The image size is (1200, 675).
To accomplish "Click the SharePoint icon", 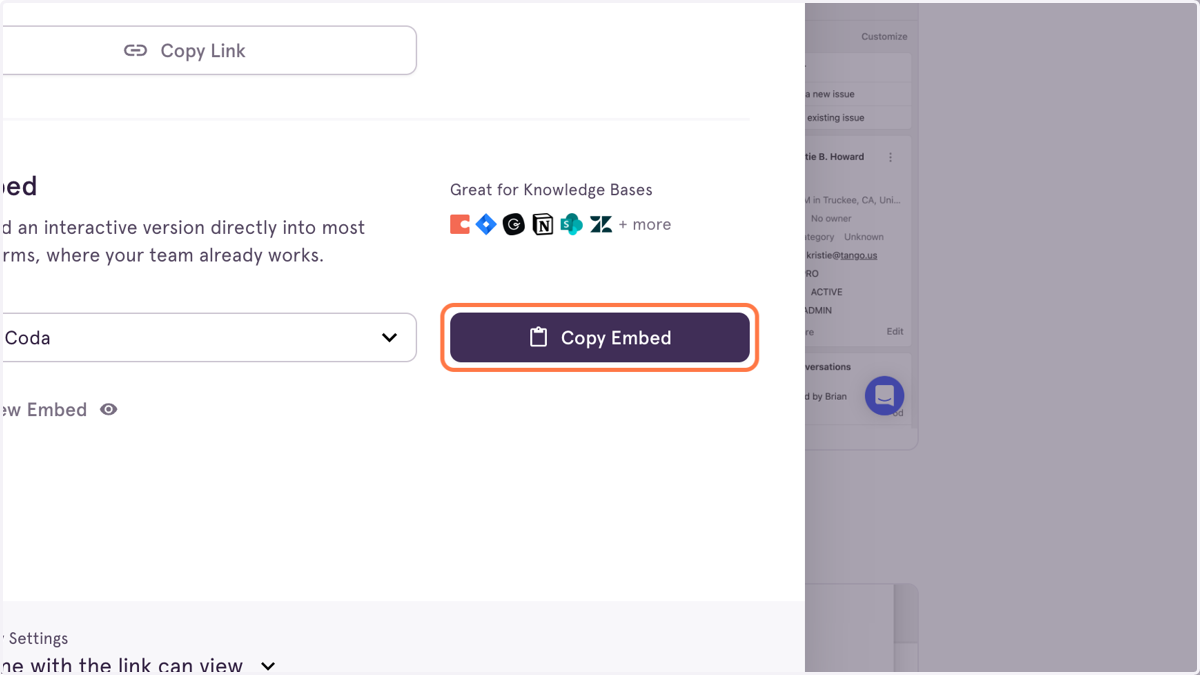I will coord(571,224).
